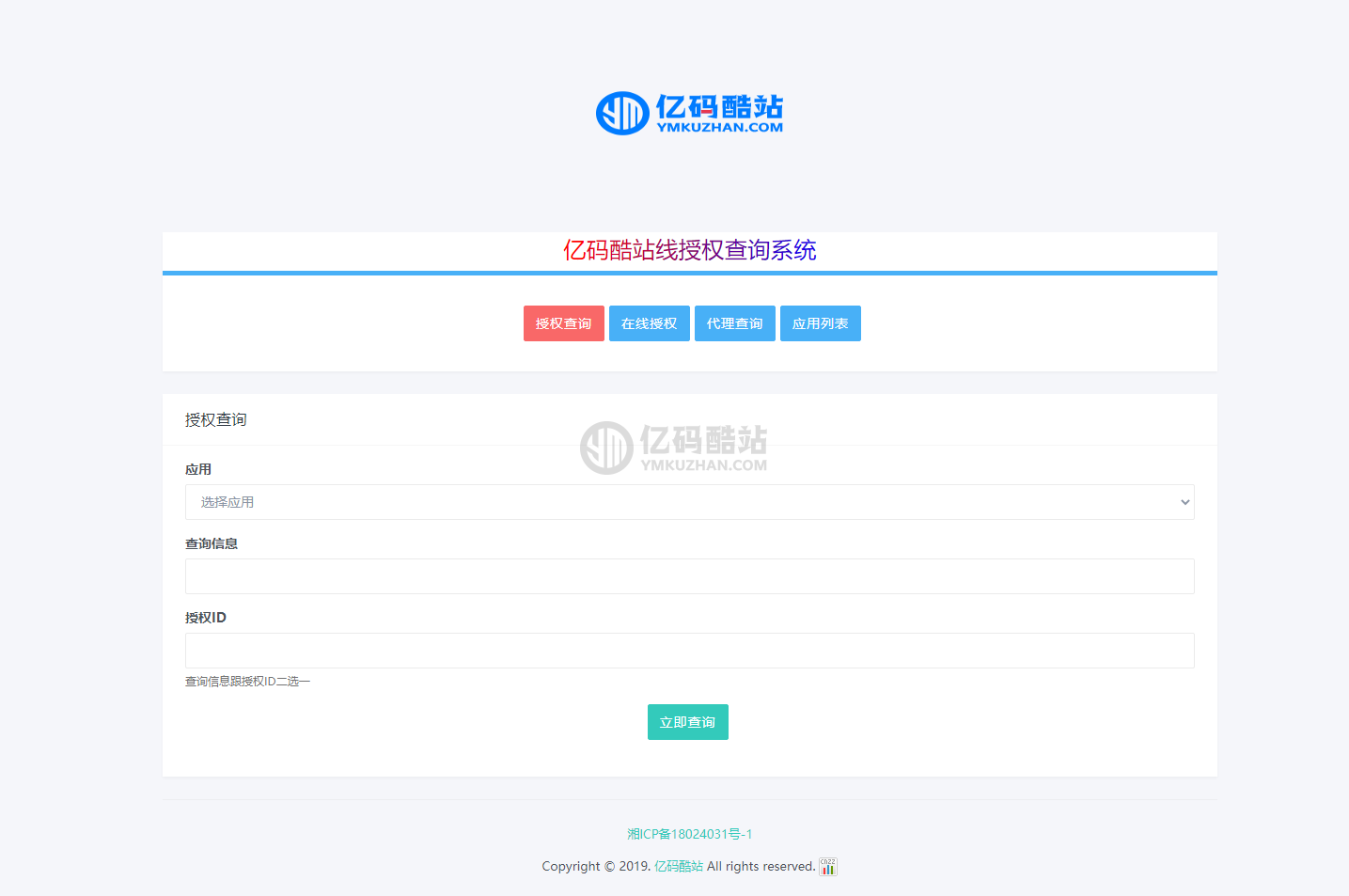This screenshot has height=896, width=1349.
Task: Expand the 选择应用 dropdown
Action: click(x=689, y=502)
